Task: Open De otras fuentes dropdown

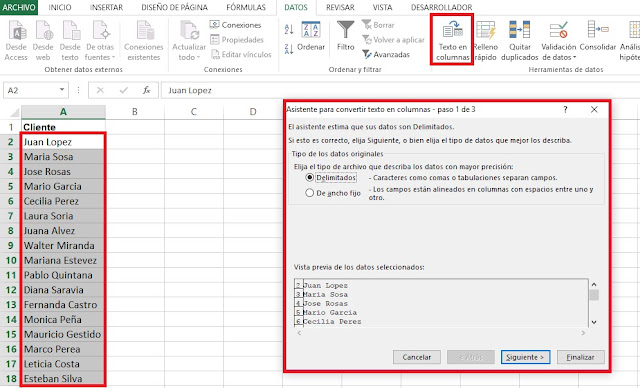Action: pos(100,41)
